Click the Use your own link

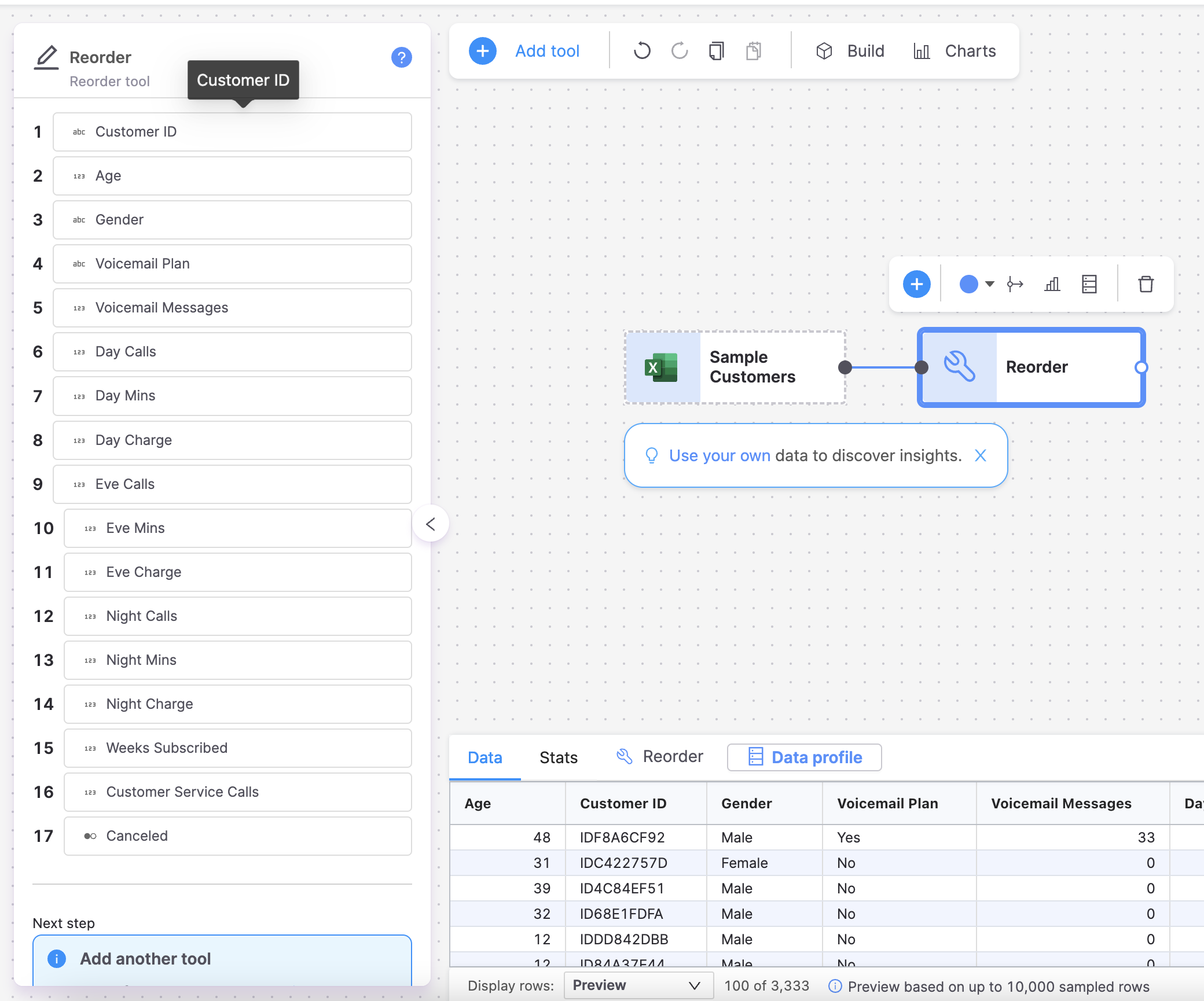[x=720, y=456]
